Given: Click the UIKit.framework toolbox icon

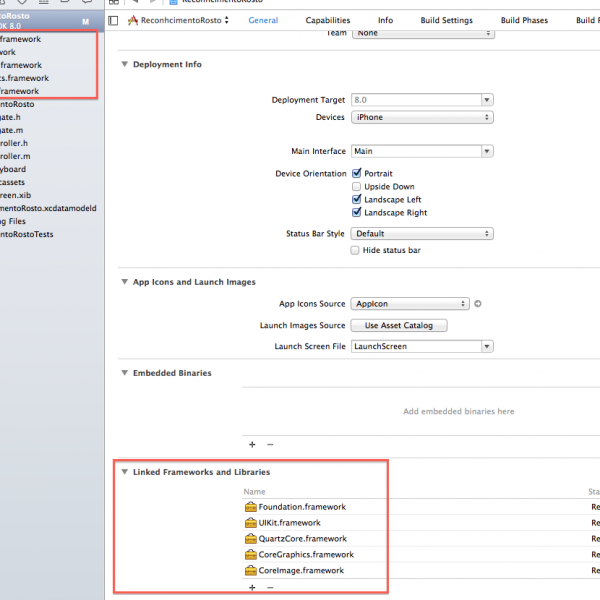Looking at the screenshot, I should 251,523.
